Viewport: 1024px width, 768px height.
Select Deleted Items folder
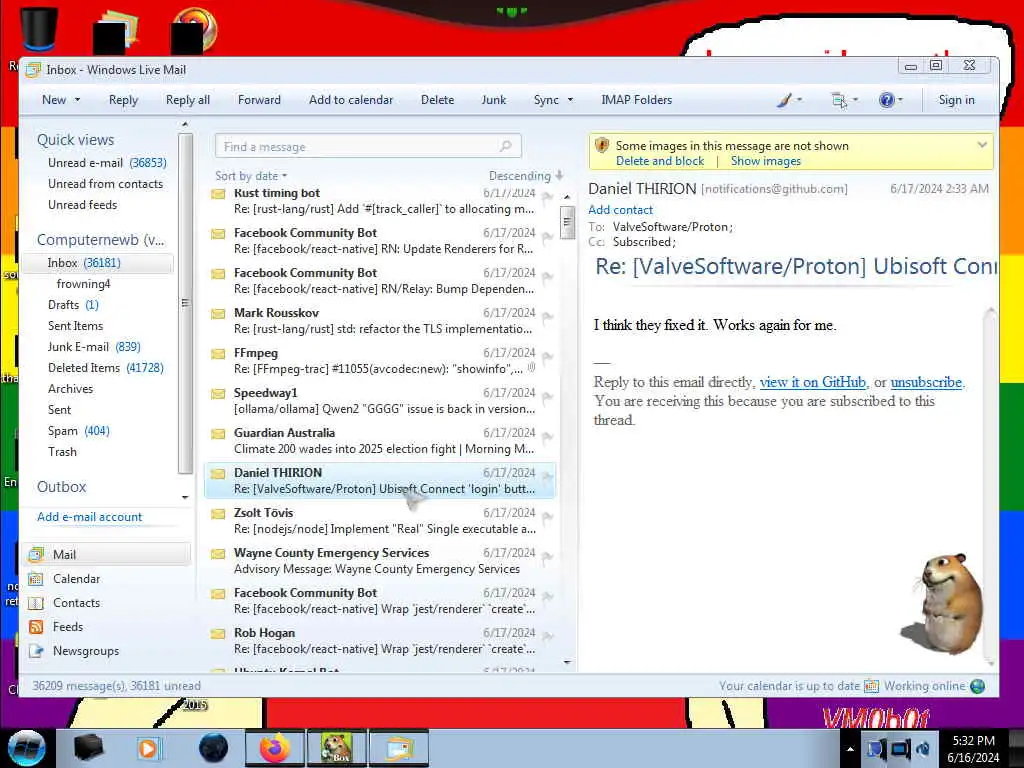tap(105, 368)
